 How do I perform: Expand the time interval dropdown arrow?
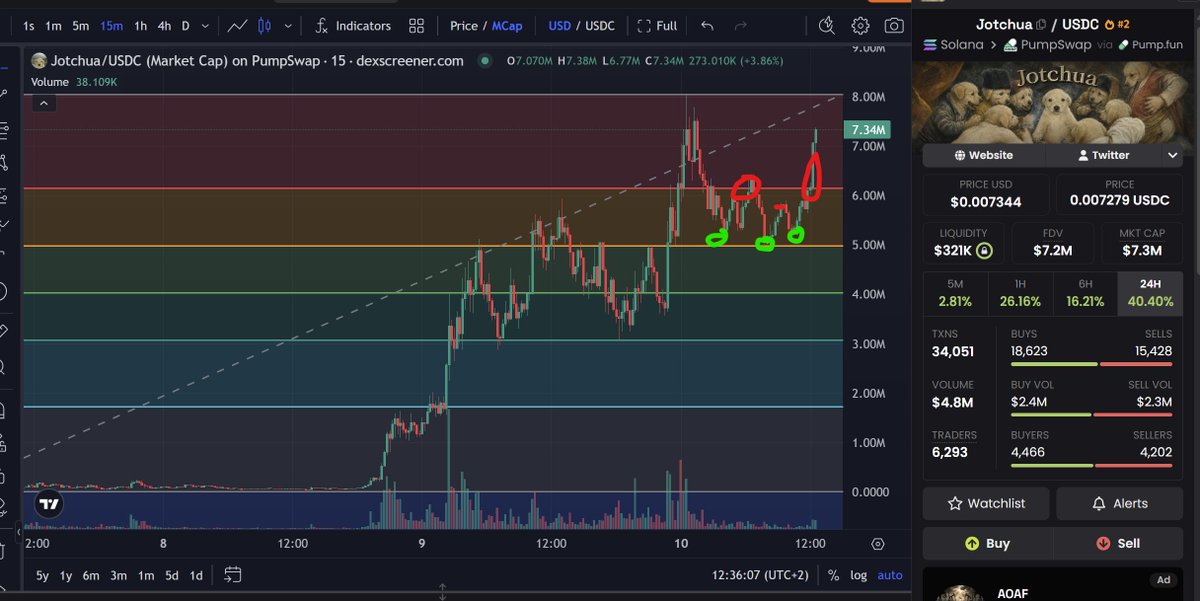(205, 26)
